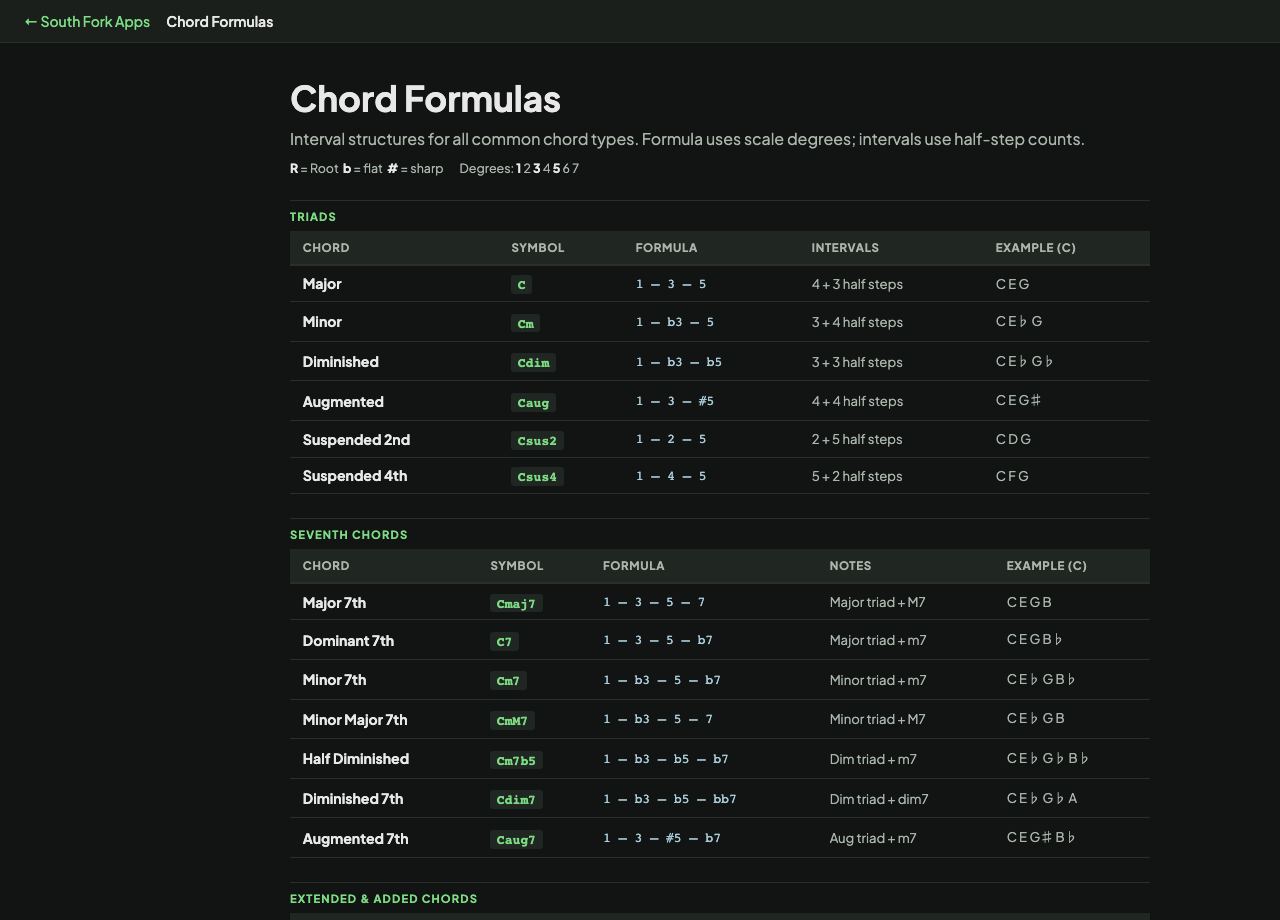The height and width of the screenshot is (920, 1280).
Task: Click the Cm7b5 symbol badge
Action: [516, 760]
